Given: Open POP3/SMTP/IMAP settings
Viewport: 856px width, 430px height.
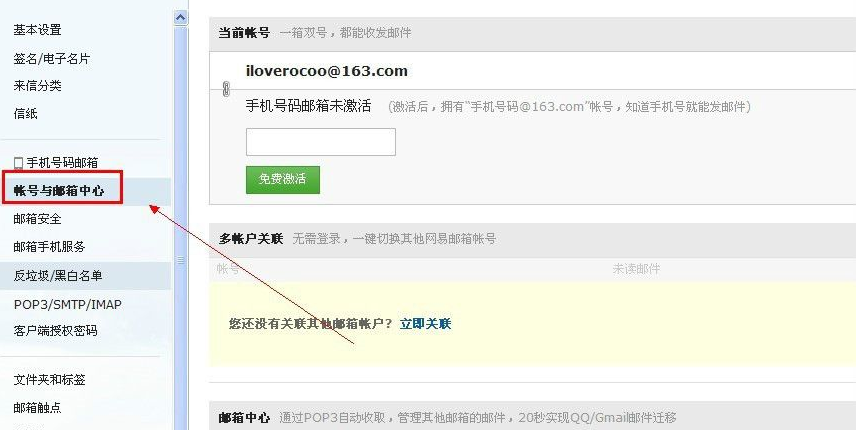Looking at the screenshot, I should pos(68,304).
